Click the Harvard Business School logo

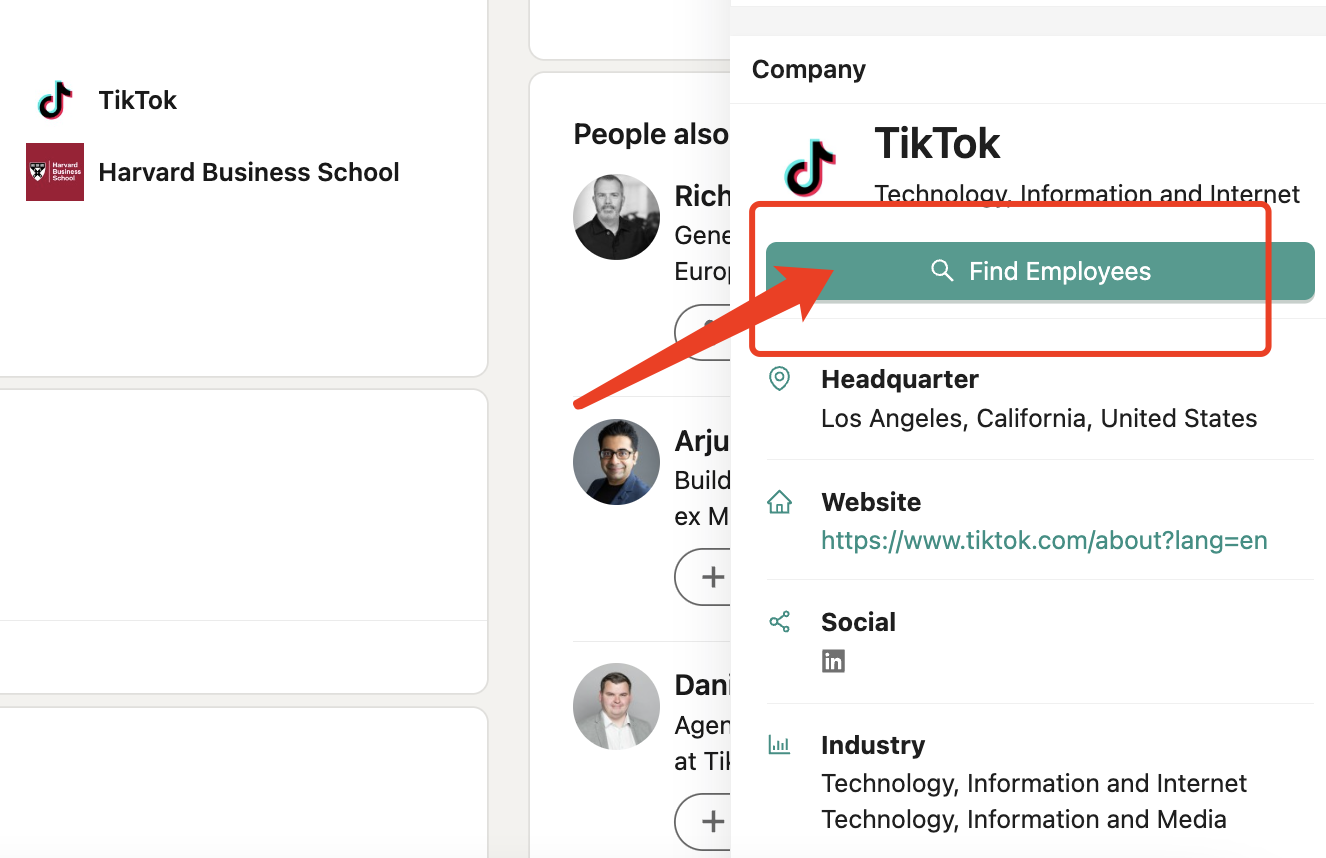(x=55, y=172)
